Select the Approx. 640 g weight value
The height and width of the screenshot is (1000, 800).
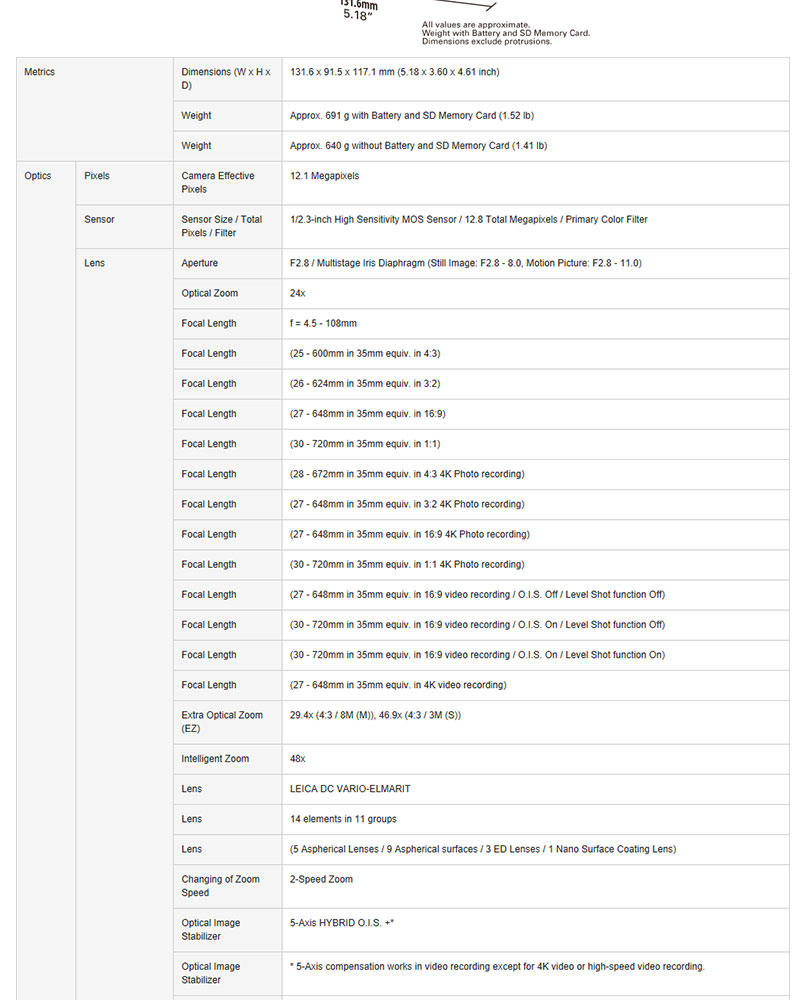[418, 146]
